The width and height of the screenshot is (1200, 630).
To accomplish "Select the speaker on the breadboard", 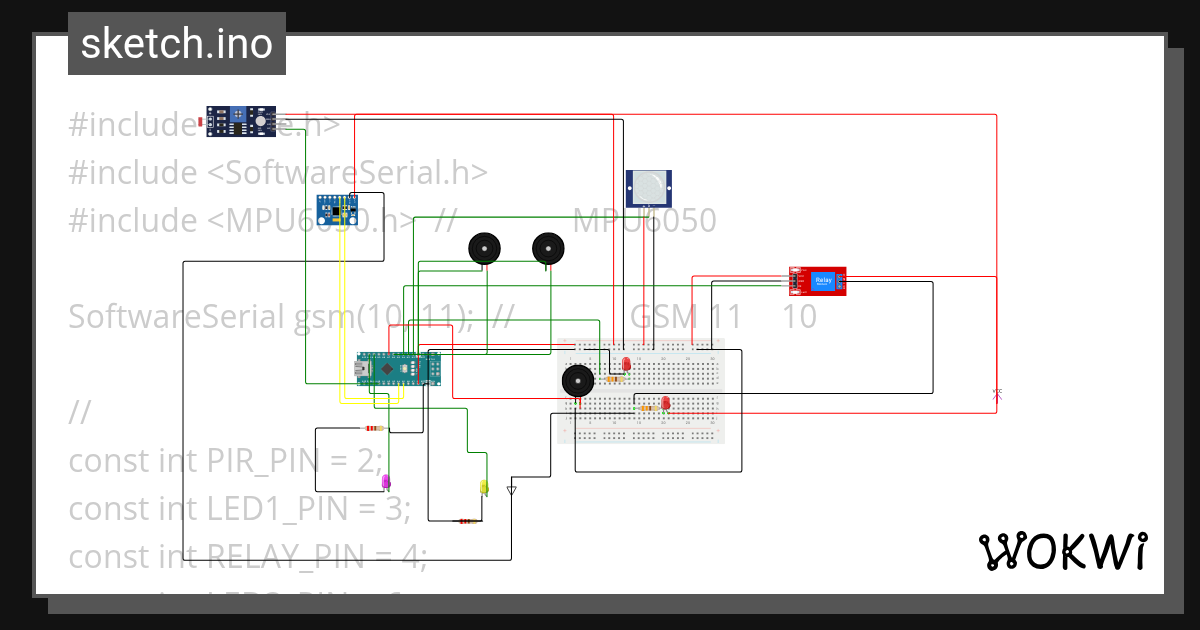I will tap(578, 380).
